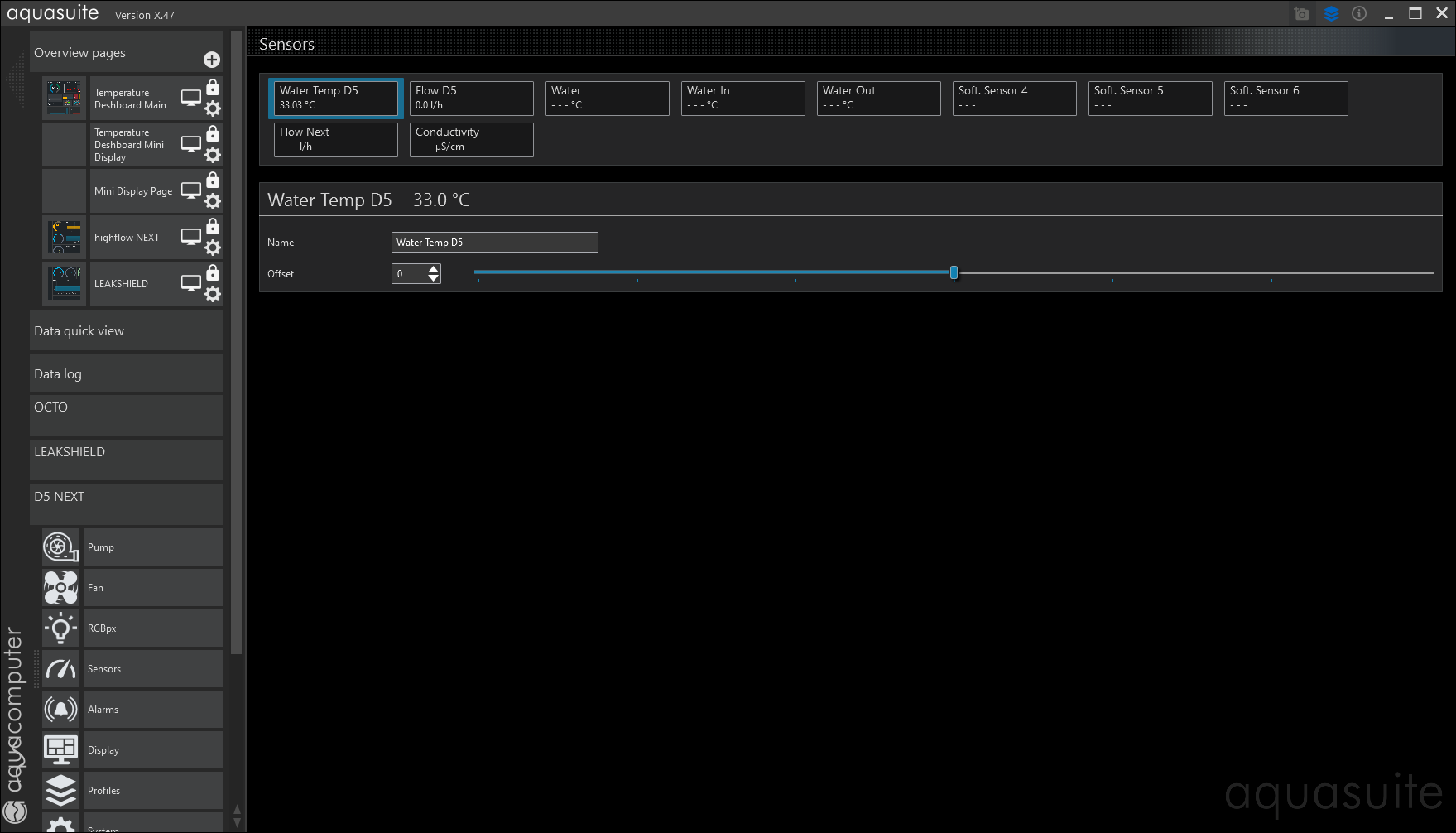The width and height of the screenshot is (1456, 833).
Task: Click the Offset value field
Action: pos(409,274)
